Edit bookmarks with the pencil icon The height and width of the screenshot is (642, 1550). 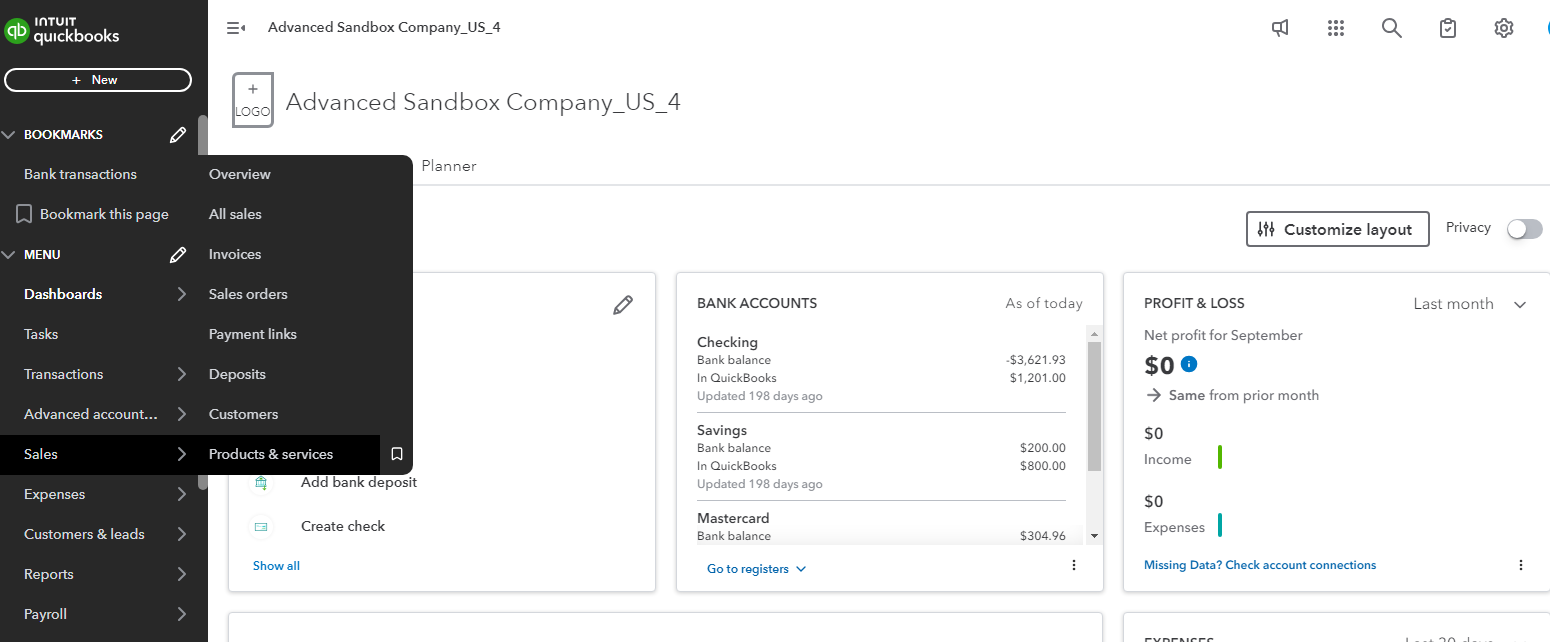pyautogui.click(x=178, y=135)
